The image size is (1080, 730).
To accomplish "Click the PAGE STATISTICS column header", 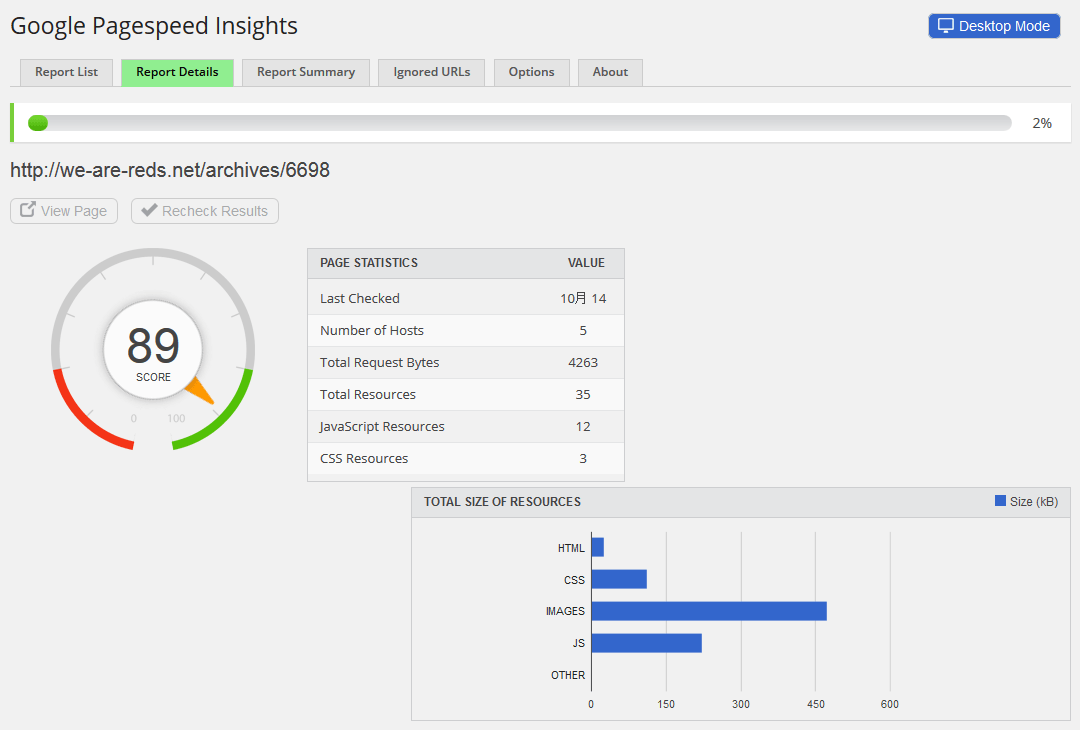I will coord(369,263).
